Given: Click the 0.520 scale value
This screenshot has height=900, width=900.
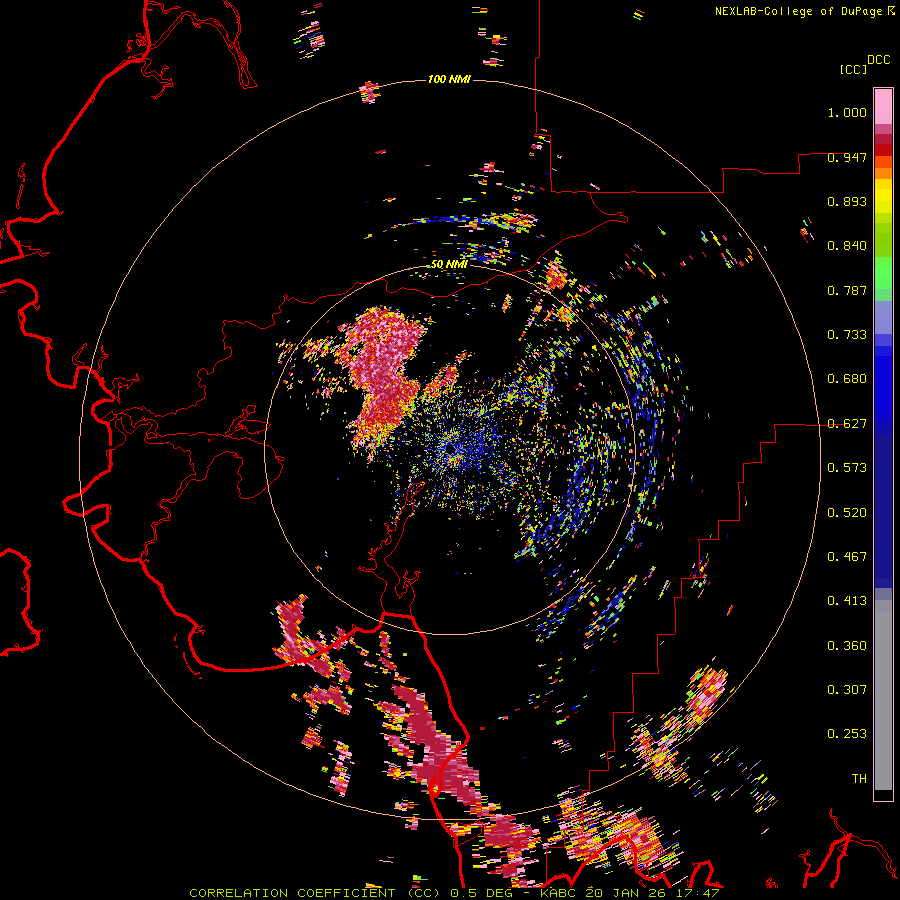Looking at the screenshot, I should tap(847, 513).
